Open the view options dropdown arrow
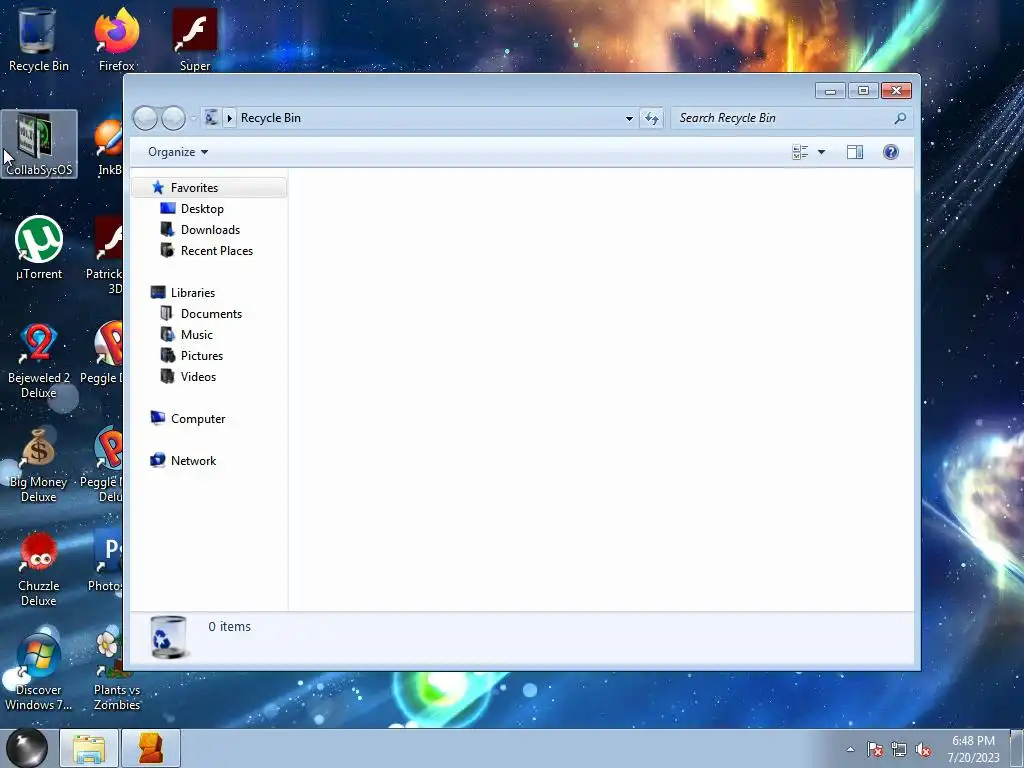The width and height of the screenshot is (1024, 768). tap(822, 152)
